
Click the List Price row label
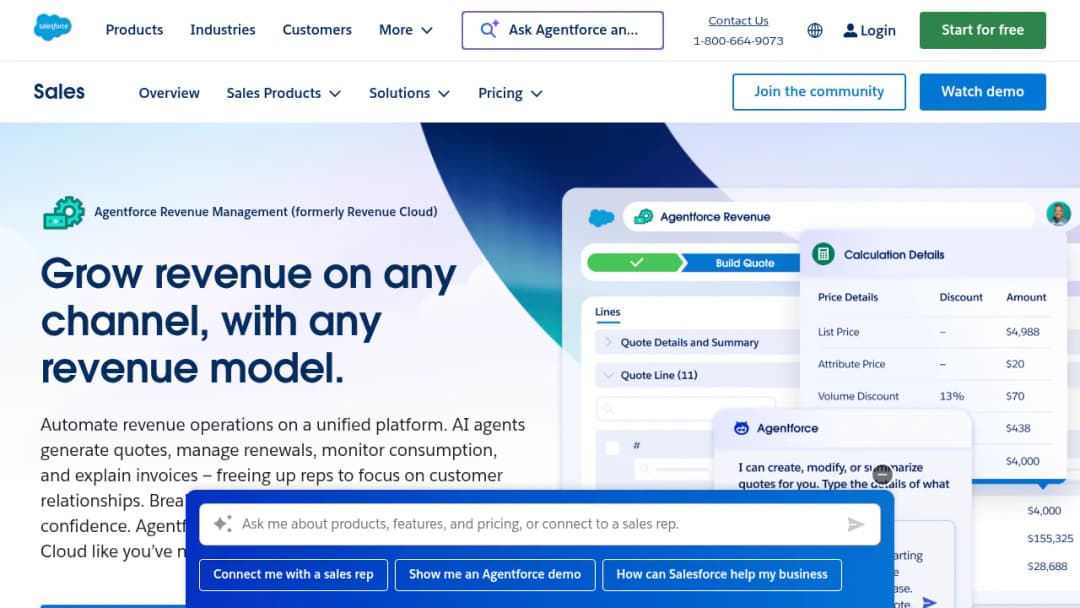pos(838,332)
